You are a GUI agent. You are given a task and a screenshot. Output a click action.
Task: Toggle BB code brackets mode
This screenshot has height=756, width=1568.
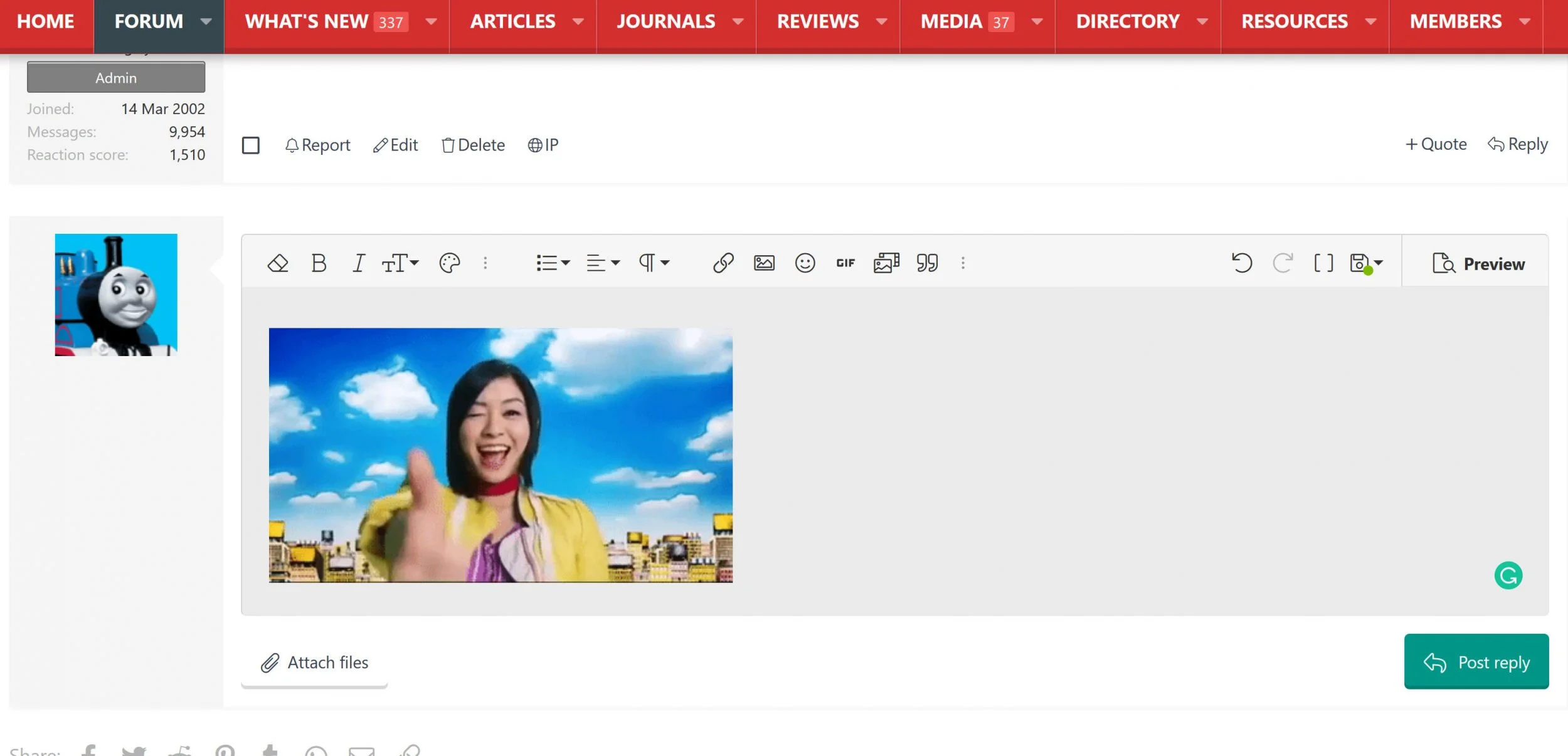[1323, 263]
